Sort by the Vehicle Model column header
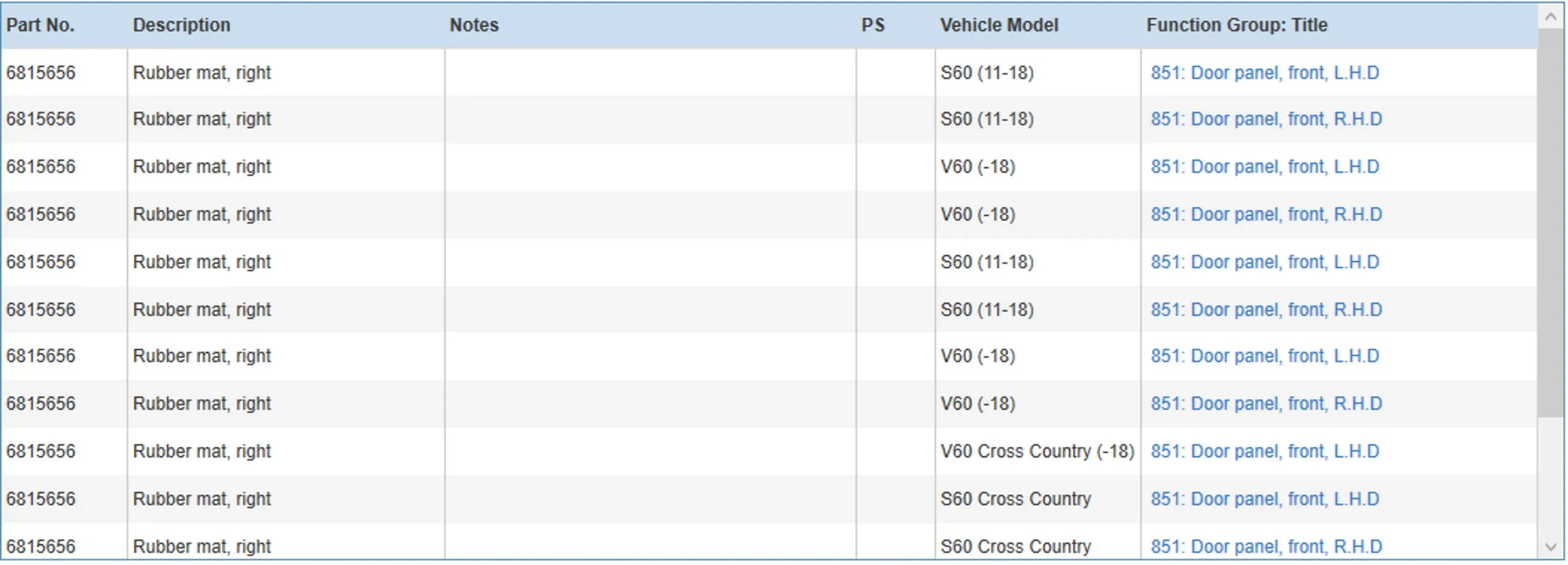Viewport: 1568px width, 565px height. 999,25
